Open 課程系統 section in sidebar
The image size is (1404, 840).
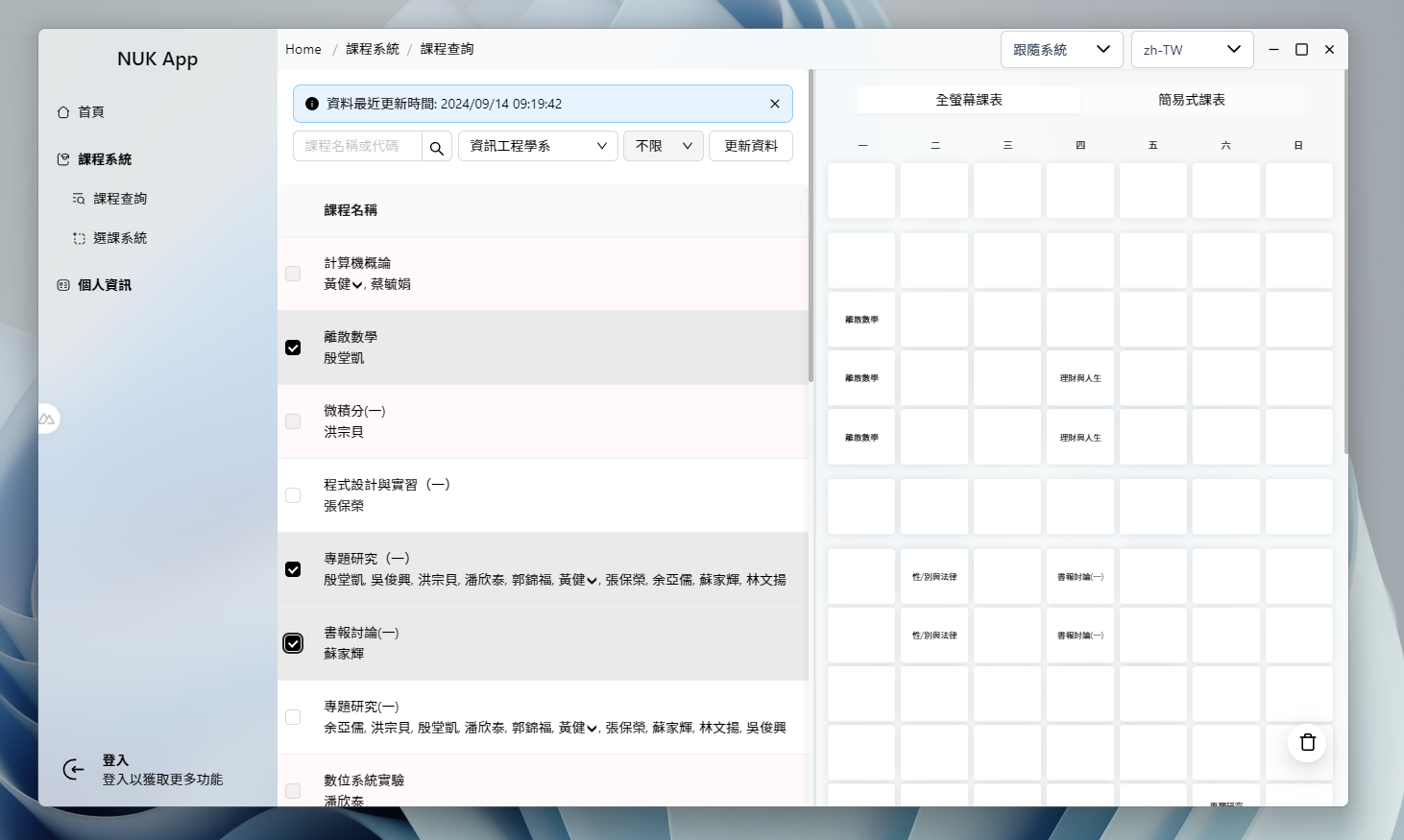click(94, 159)
